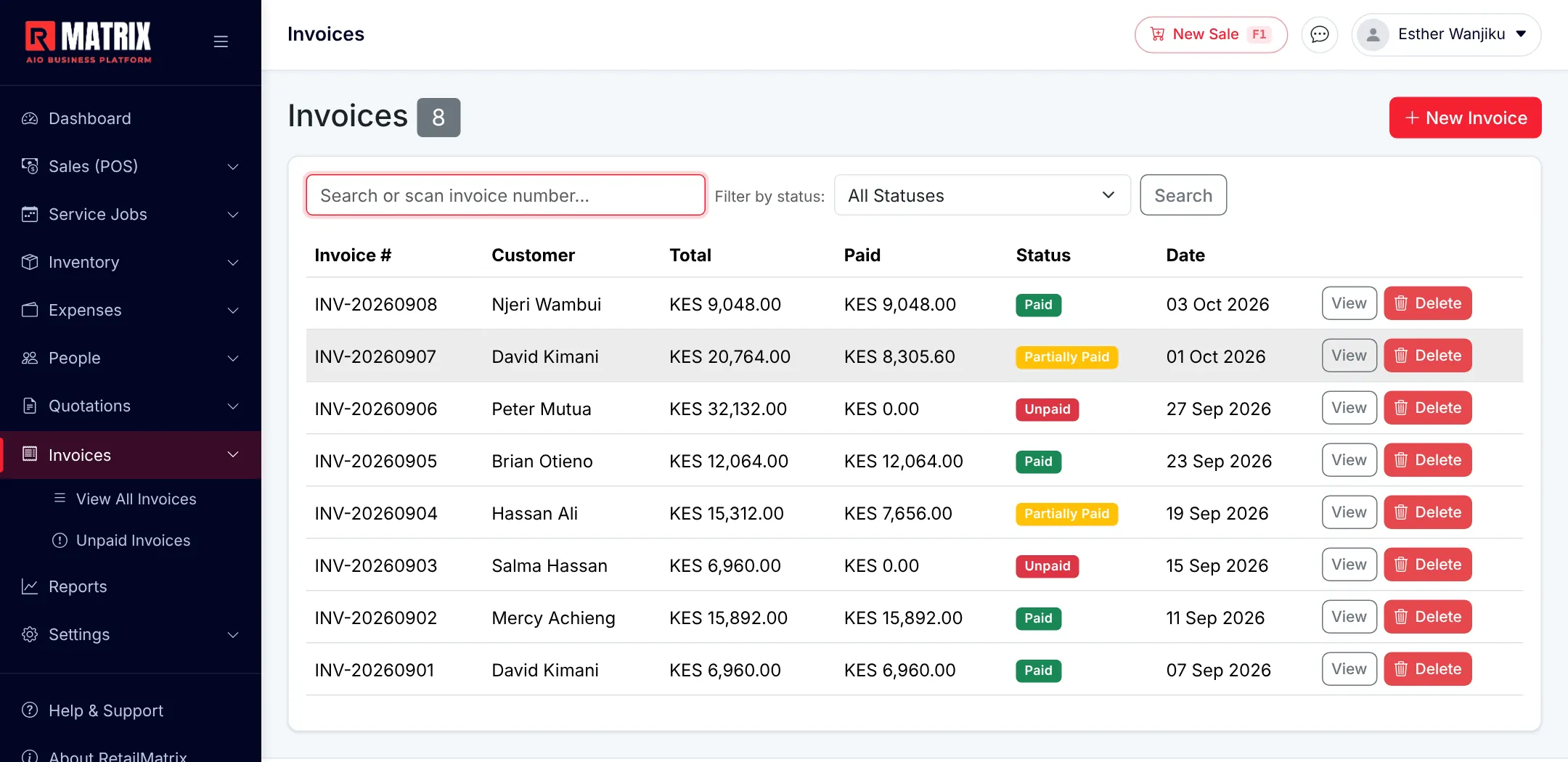The height and width of the screenshot is (762, 1568).
Task: Open Unpaid Invoices submenu item
Action: point(134,541)
